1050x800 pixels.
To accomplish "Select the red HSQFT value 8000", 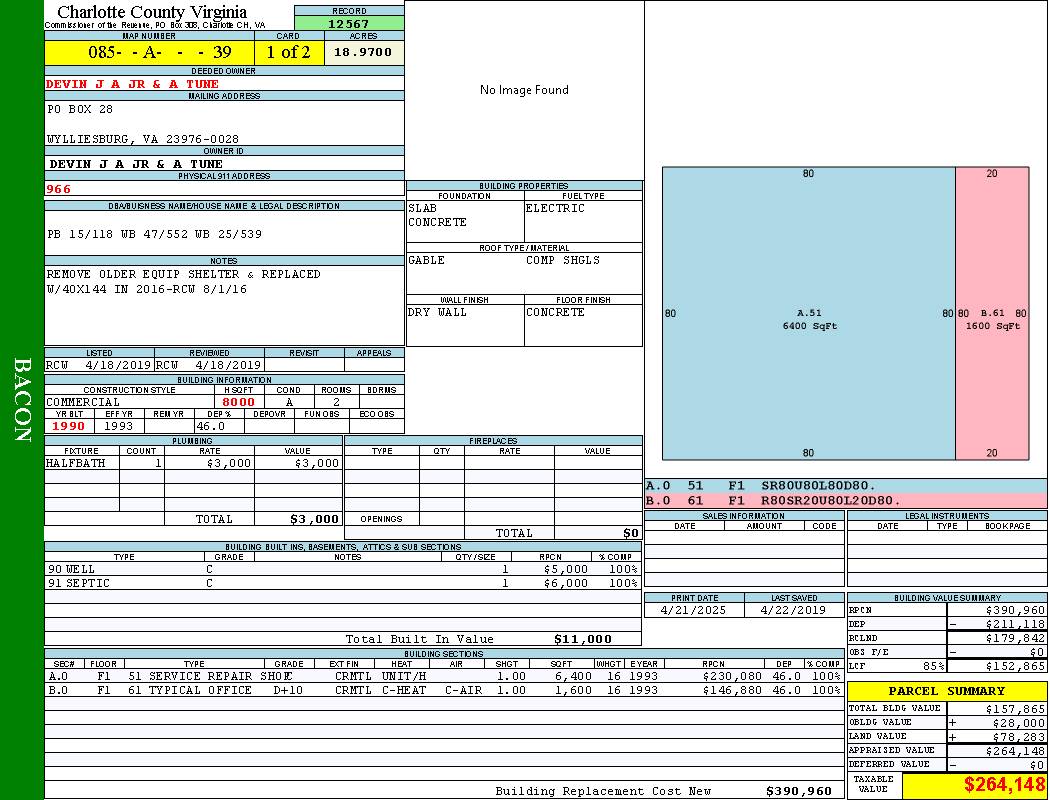I will point(238,402).
